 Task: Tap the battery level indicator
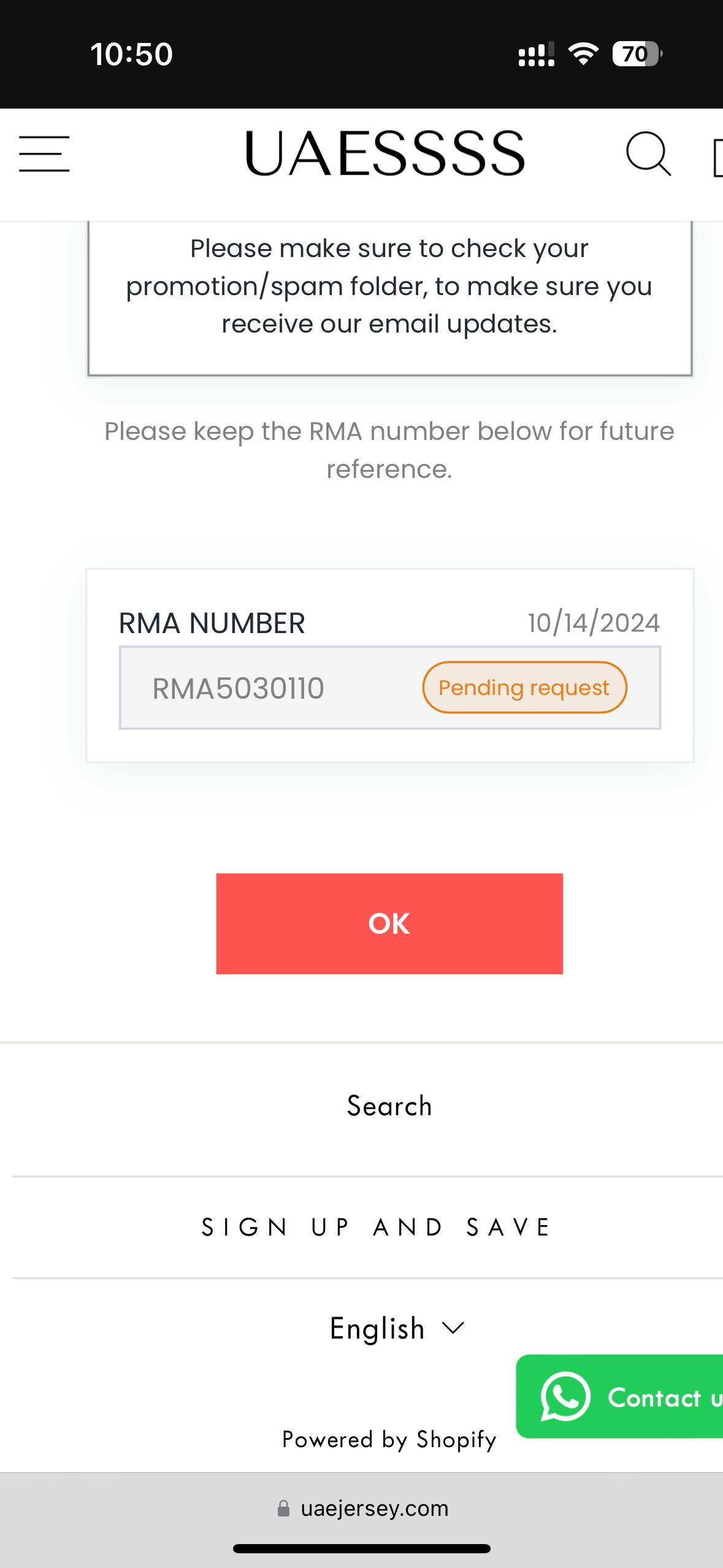coord(637,54)
